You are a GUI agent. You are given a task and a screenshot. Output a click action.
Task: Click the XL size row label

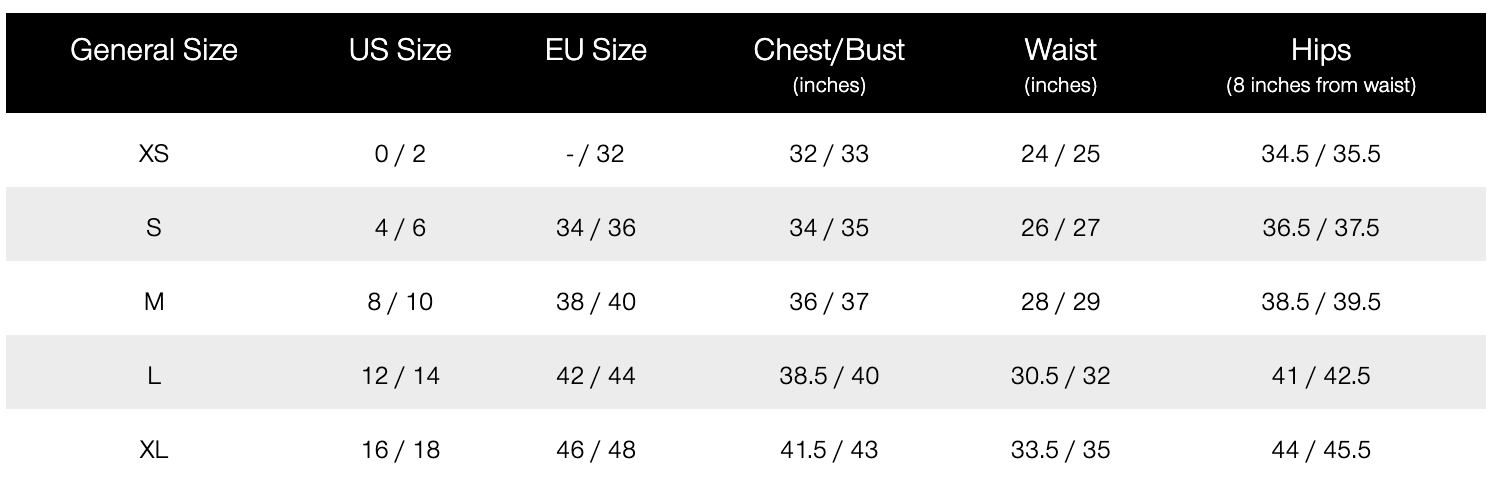(x=154, y=450)
